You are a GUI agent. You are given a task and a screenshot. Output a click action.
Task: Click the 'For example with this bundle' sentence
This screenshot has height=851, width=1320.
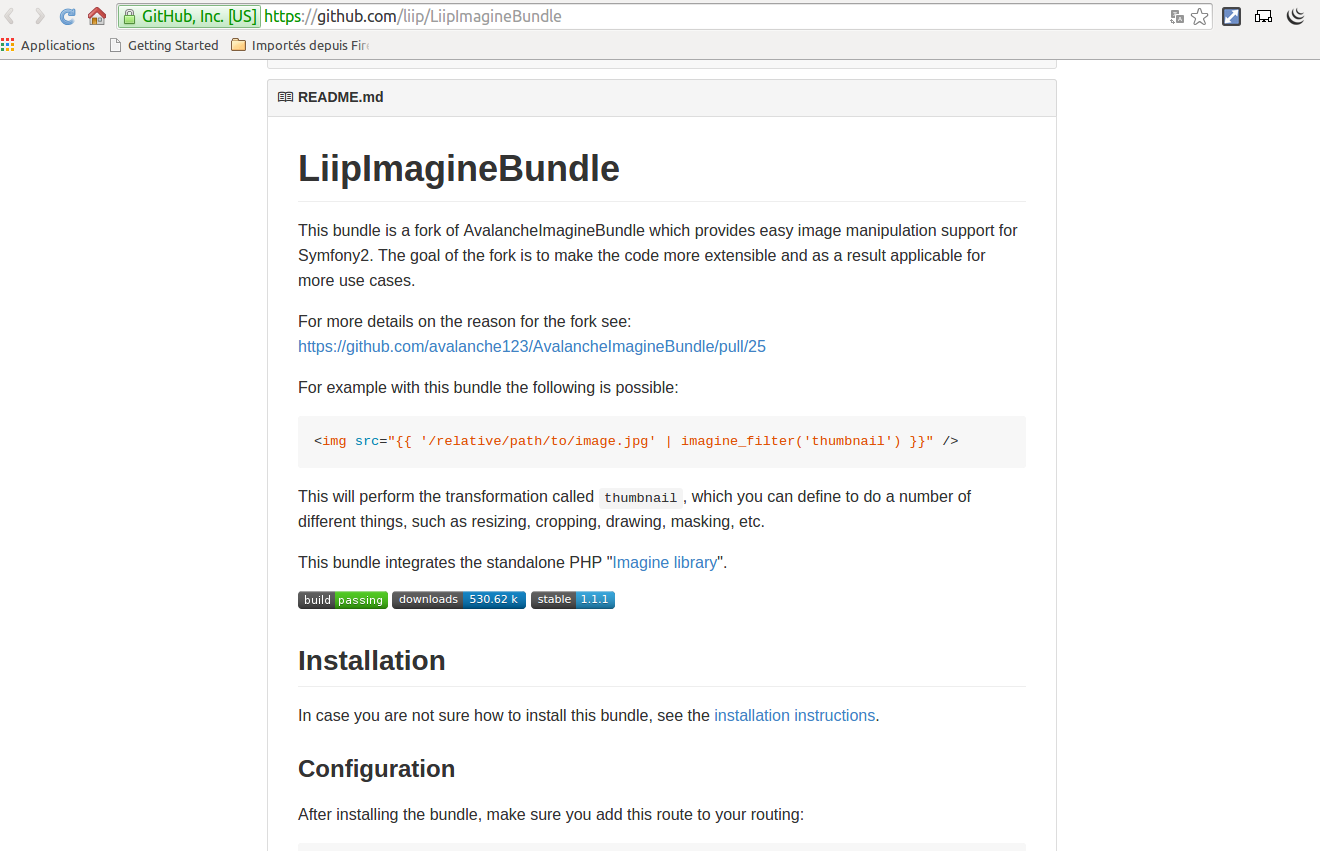(x=488, y=387)
